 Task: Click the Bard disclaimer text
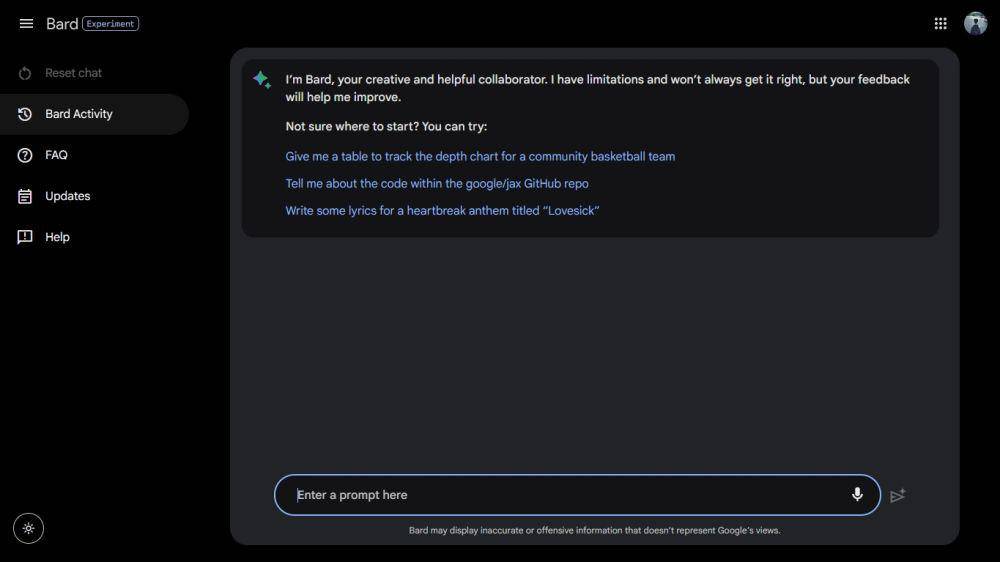coord(594,530)
